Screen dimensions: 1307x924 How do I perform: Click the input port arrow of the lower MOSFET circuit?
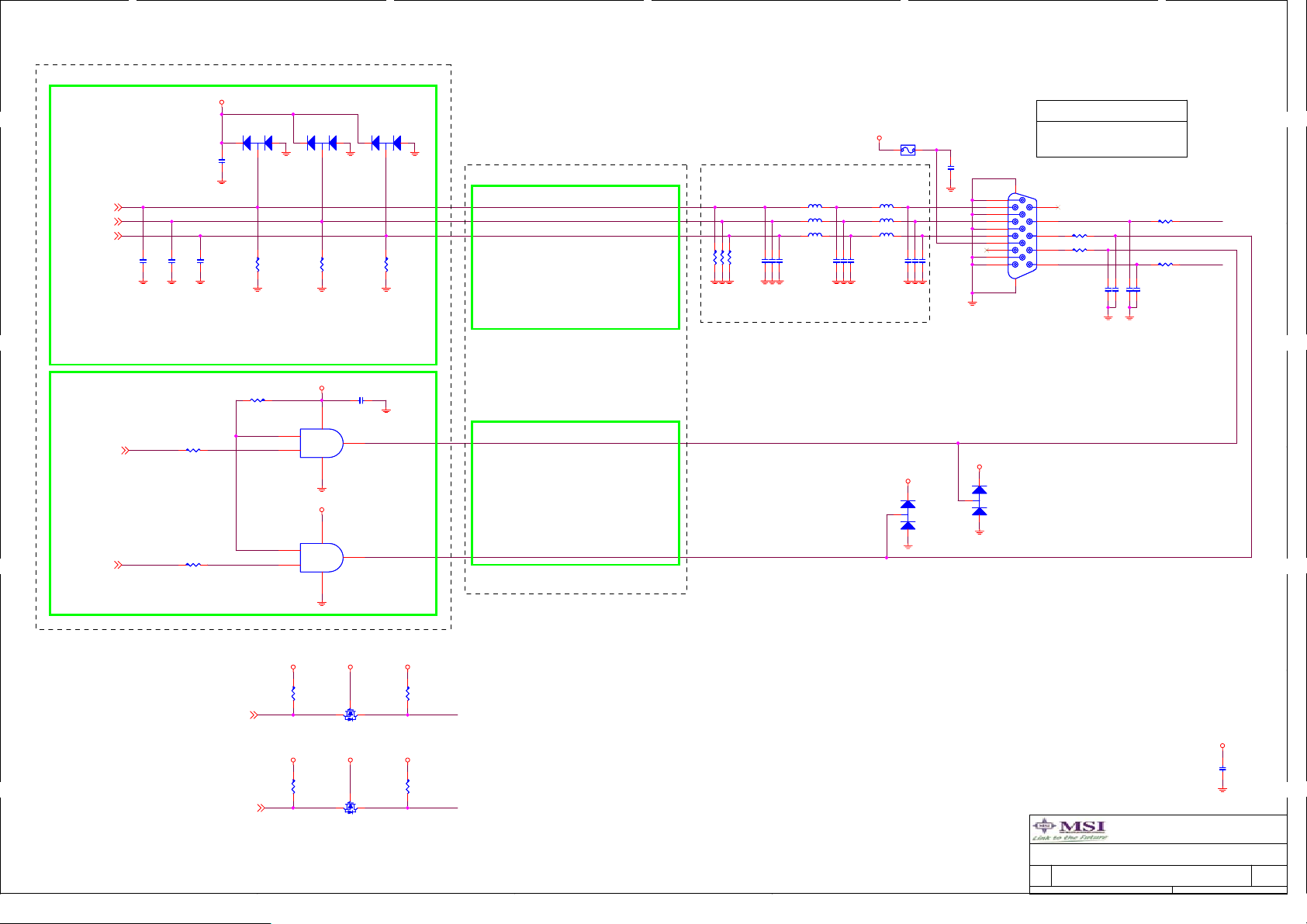(261, 808)
